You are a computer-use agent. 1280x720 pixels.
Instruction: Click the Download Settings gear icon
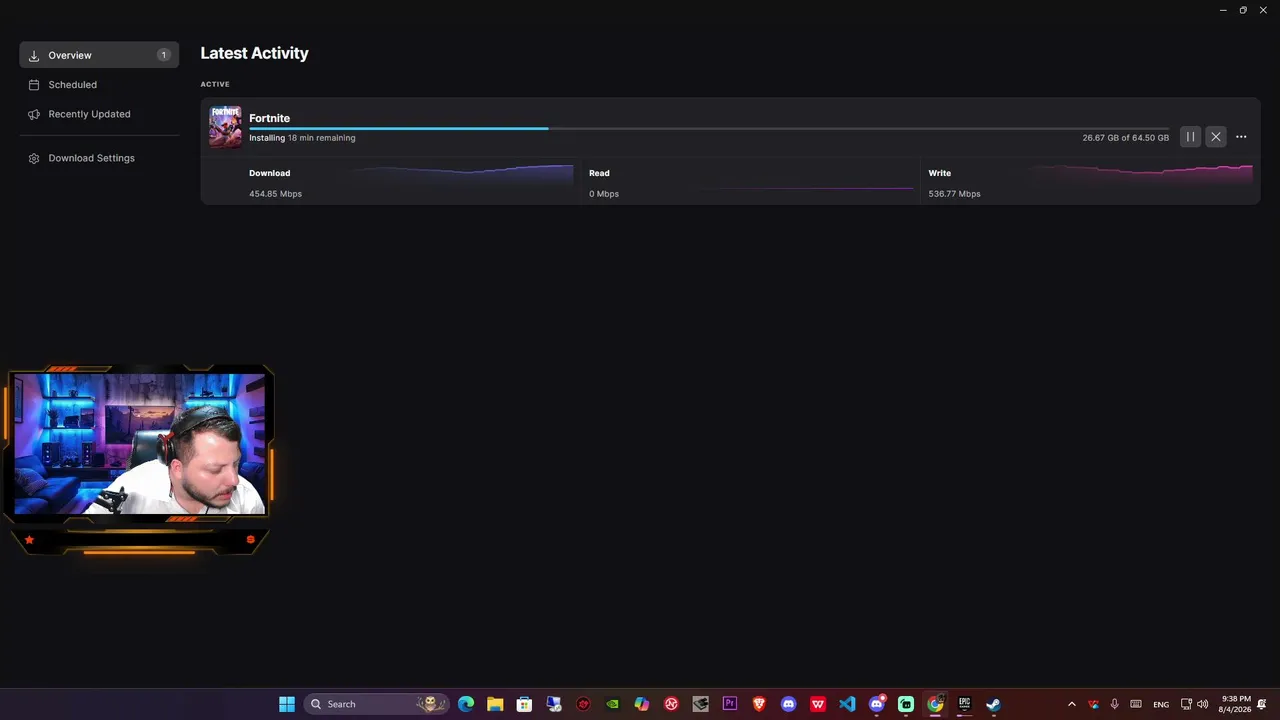coord(34,158)
